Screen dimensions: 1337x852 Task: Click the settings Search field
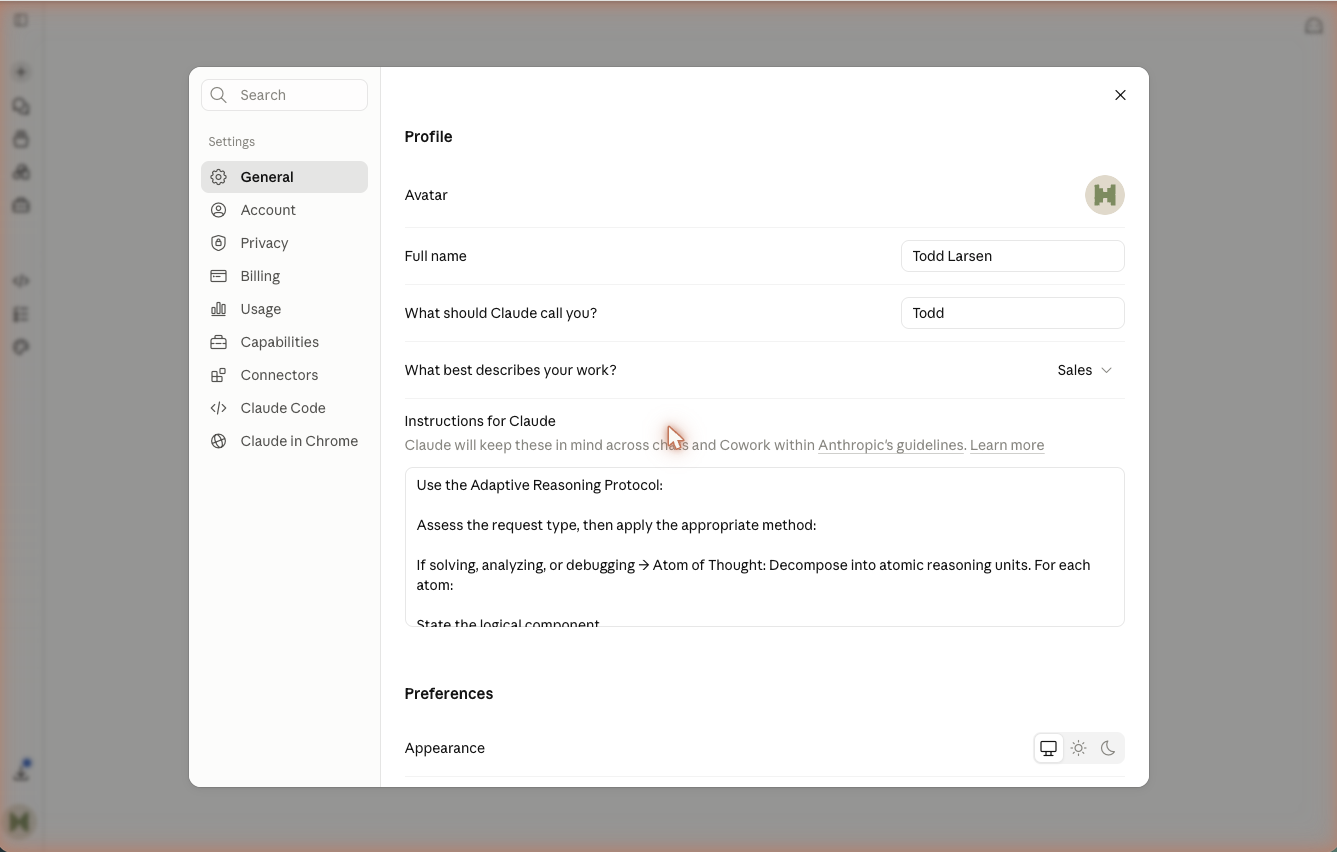pos(284,95)
